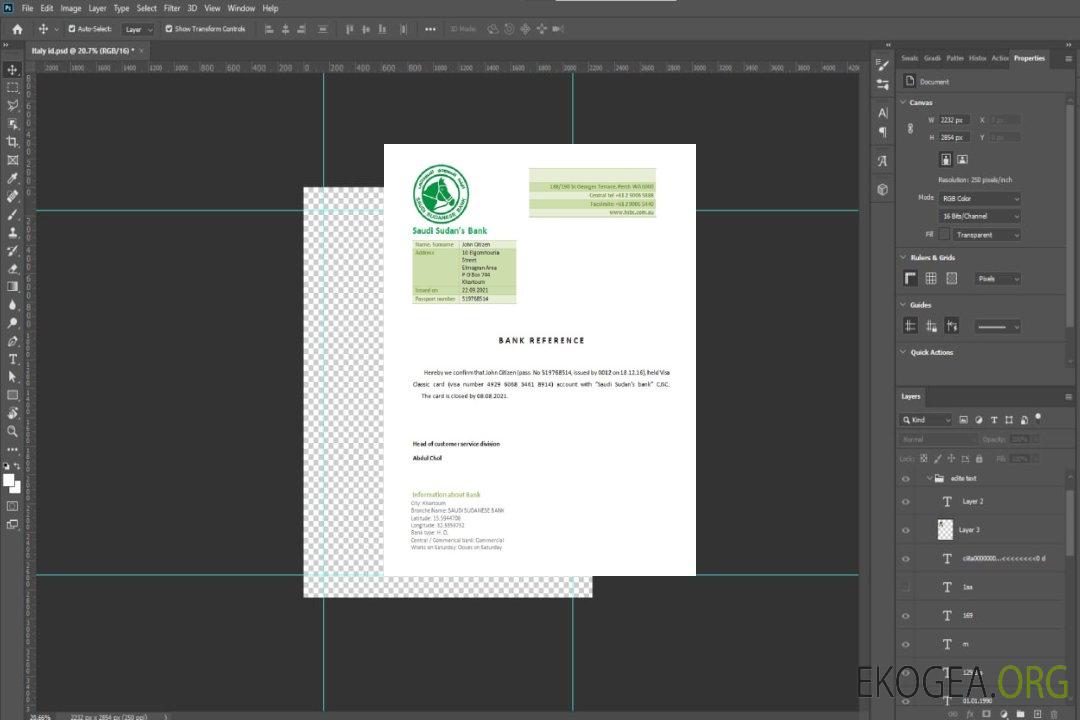Collapse the 'edite text' layer group
The width and height of the screenshot is (1080, 720).
[928, 479]
